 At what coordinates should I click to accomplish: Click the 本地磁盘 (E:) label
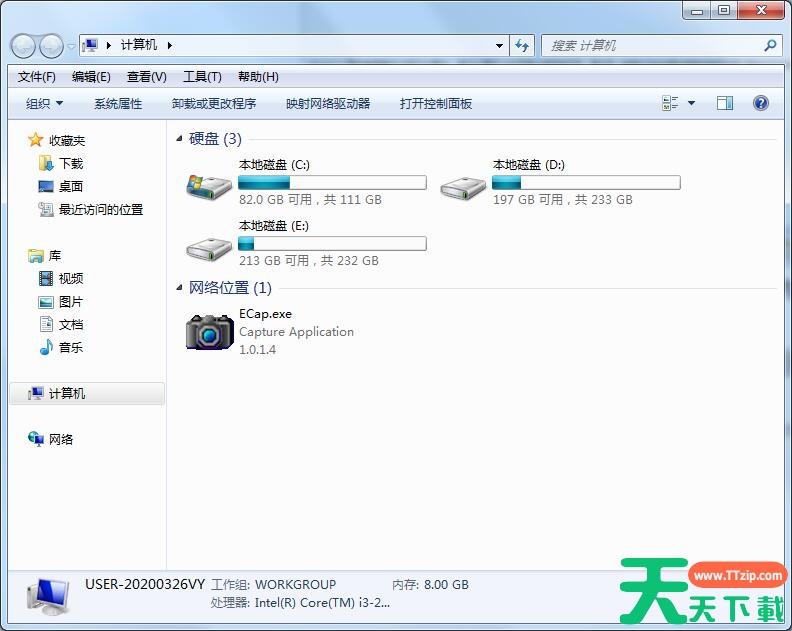pyautogui.click(x=273, y=226)
